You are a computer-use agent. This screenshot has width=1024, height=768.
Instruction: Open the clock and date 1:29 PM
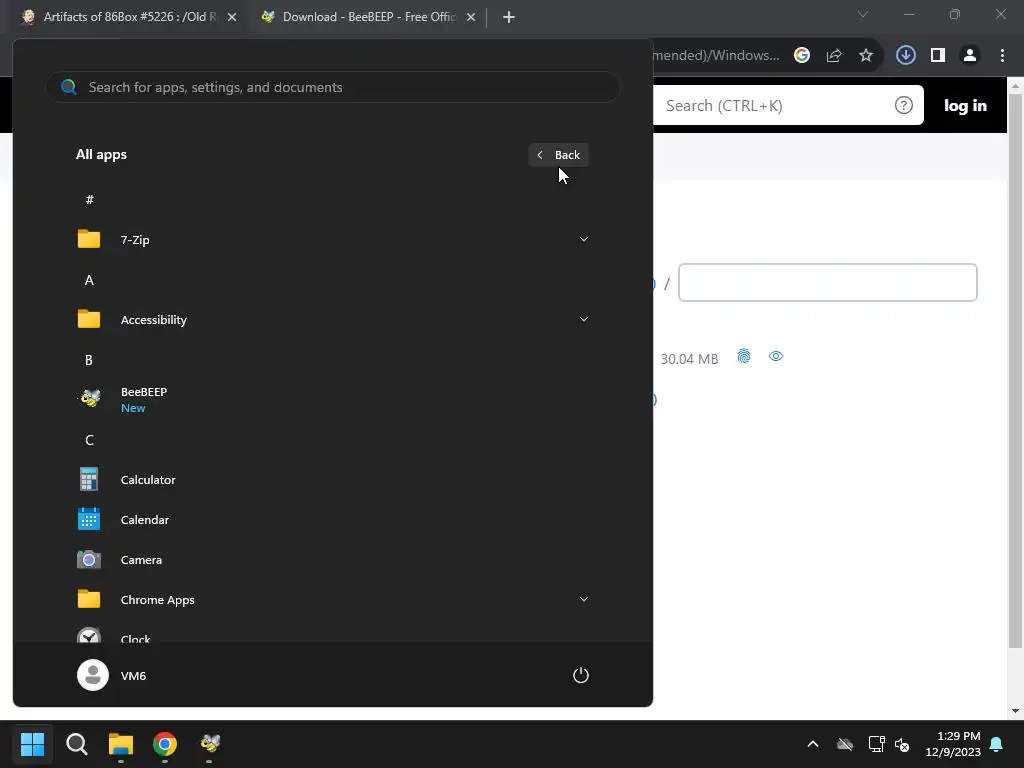tap(953, 744)
